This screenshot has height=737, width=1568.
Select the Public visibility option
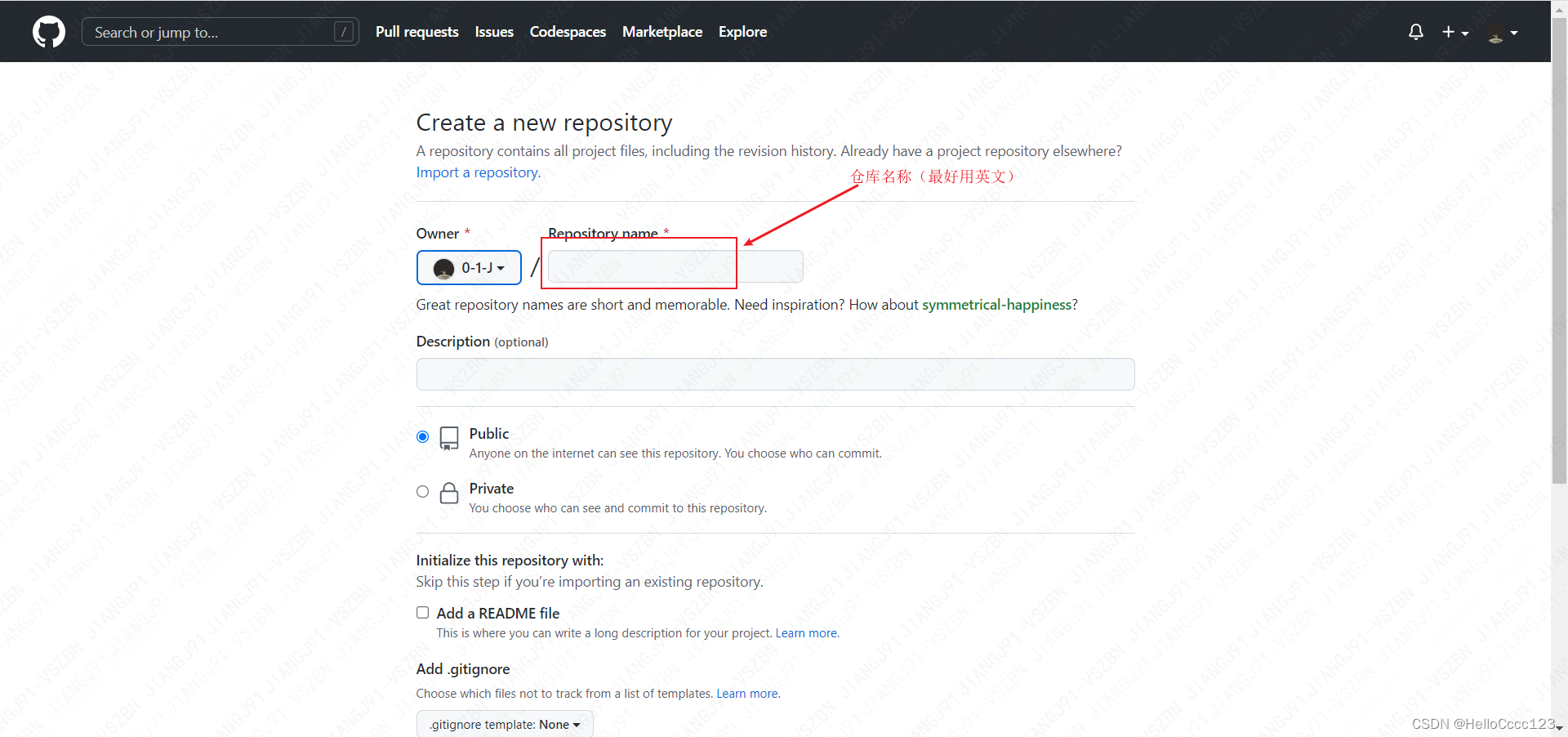pos(422,436)
